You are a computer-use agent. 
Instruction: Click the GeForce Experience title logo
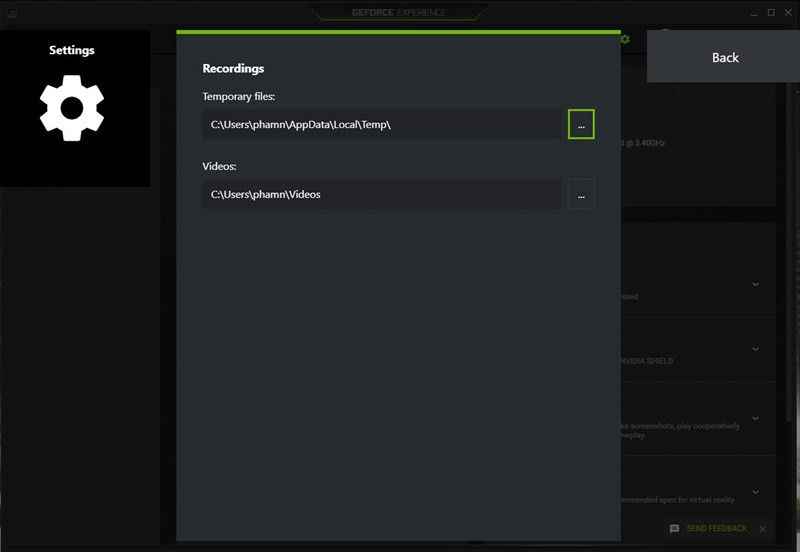click(x=398, y=12)
